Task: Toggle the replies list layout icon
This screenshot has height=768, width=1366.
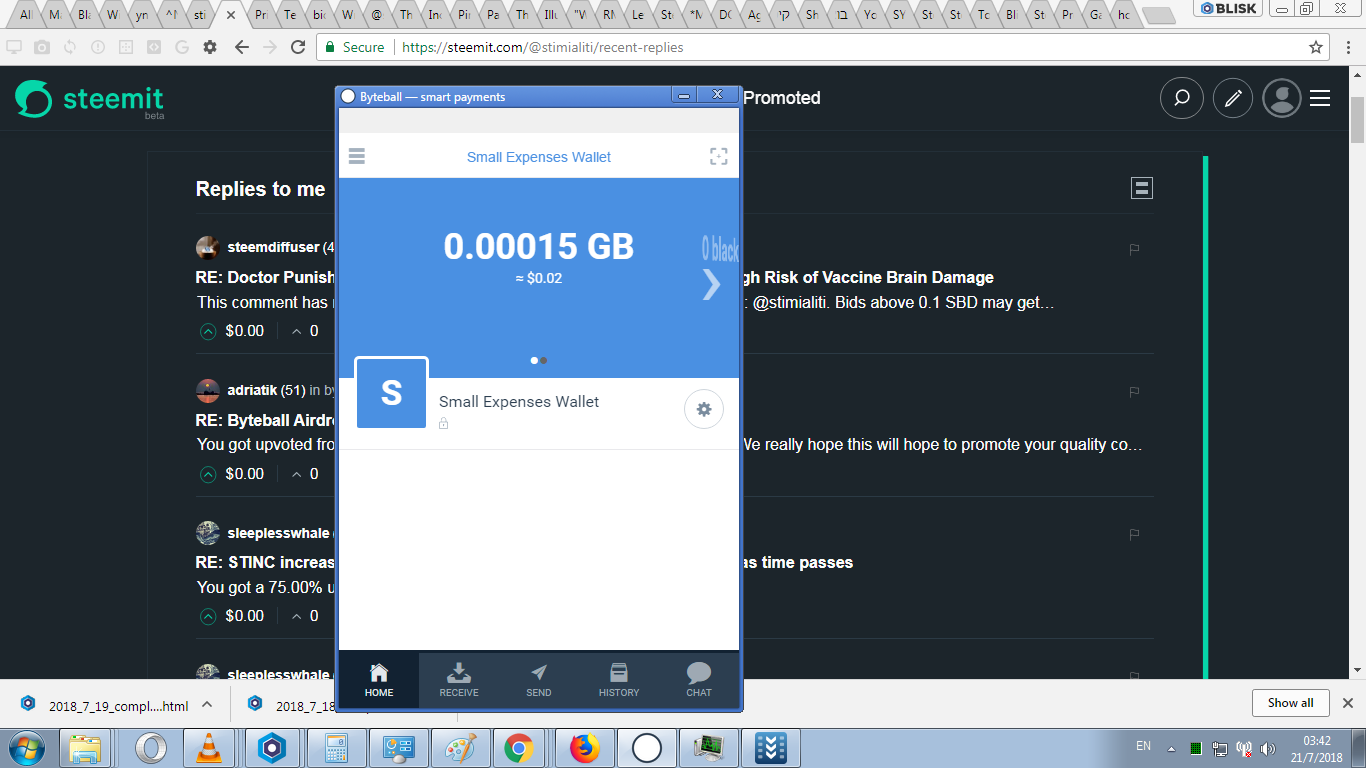Action: (1142, 188)
